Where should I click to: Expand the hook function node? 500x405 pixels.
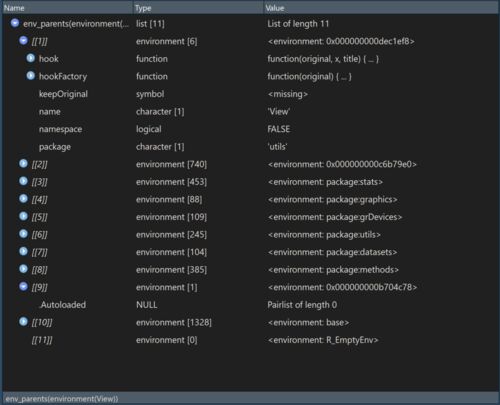tap(31, 58)
